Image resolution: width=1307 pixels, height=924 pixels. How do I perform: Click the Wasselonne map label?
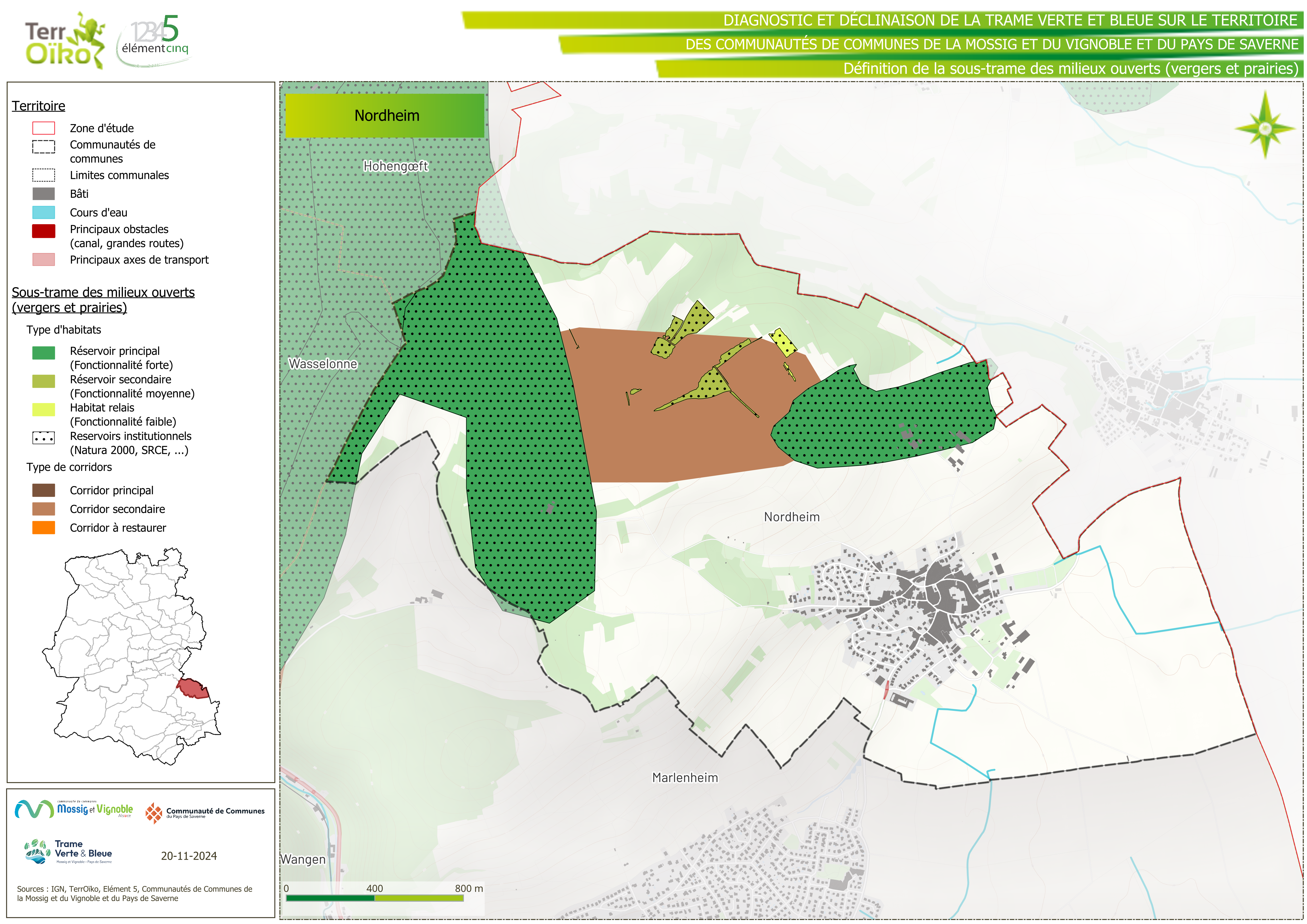[323, 364]
